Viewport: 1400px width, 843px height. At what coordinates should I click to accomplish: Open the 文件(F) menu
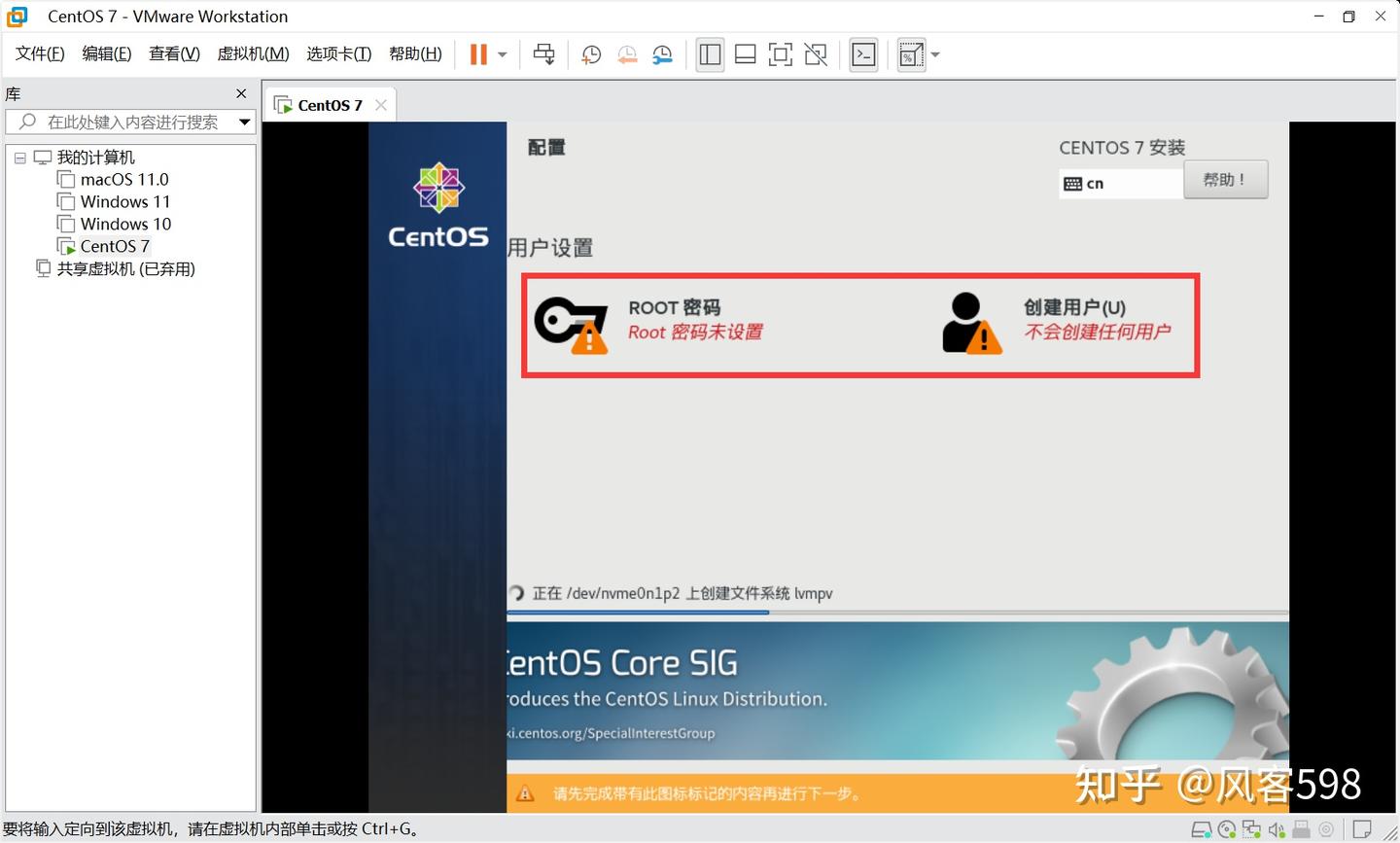pos(40,53)
